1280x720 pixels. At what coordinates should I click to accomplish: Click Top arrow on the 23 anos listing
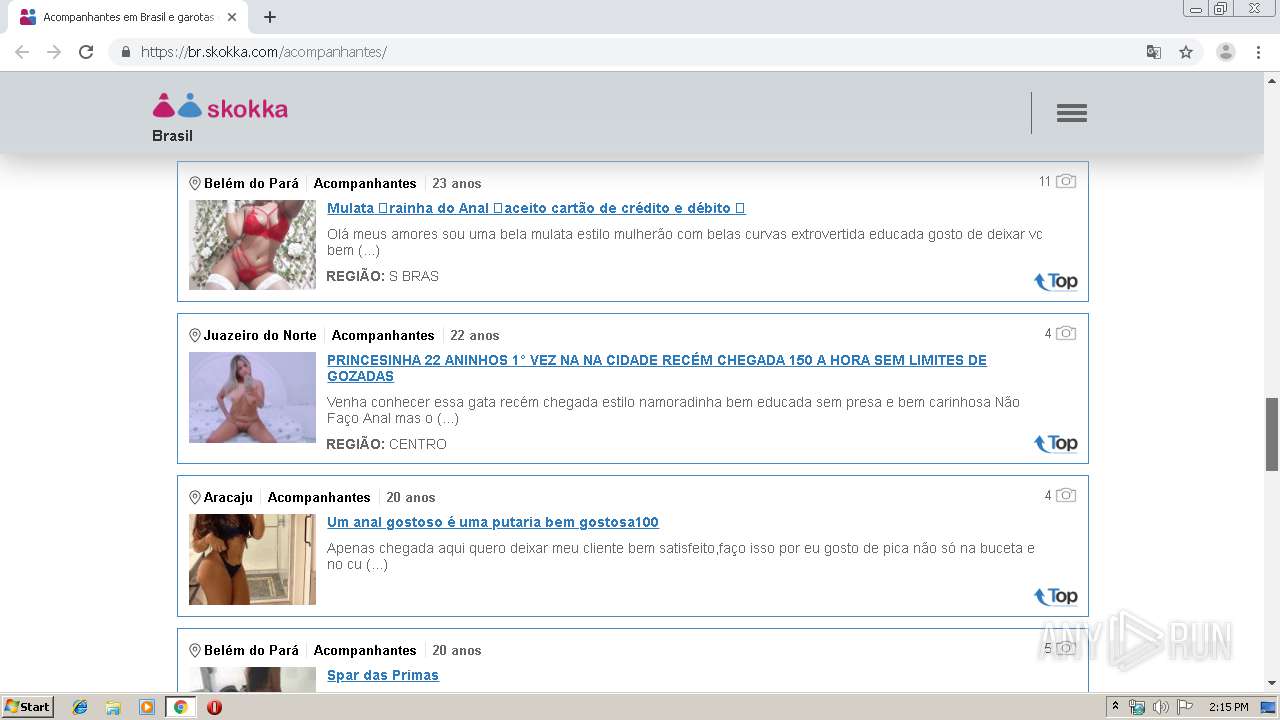[1056, 281]
